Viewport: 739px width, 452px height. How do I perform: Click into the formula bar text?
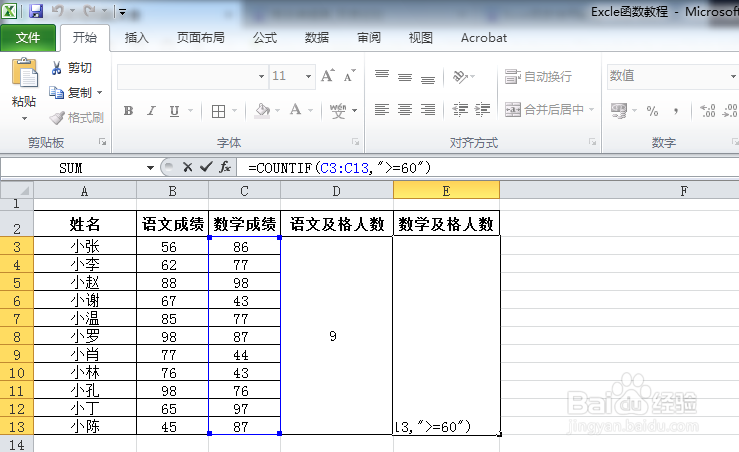339,168
